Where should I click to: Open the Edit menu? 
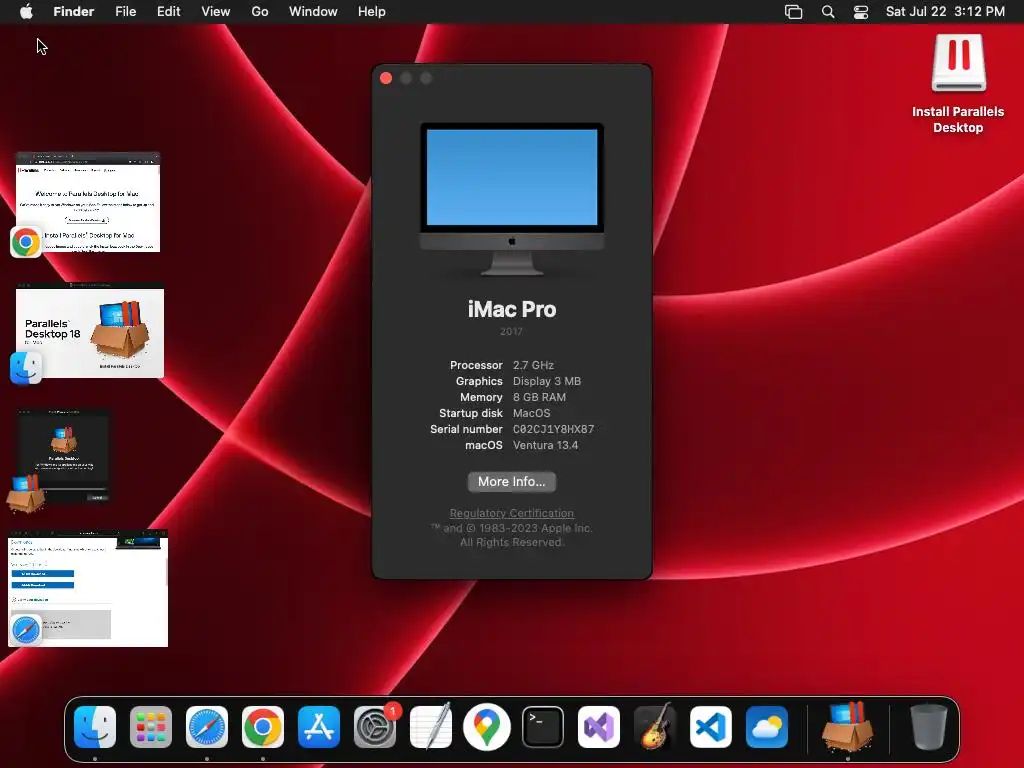coord(168,12)
